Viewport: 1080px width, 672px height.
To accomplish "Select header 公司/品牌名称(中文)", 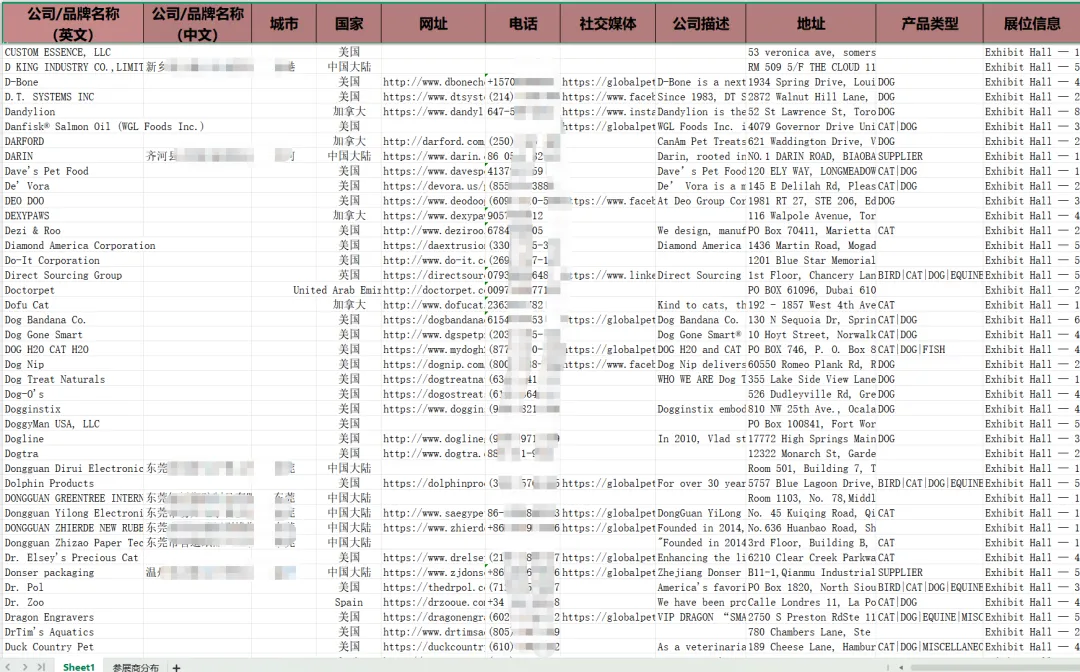I will (x=198, y=23).
